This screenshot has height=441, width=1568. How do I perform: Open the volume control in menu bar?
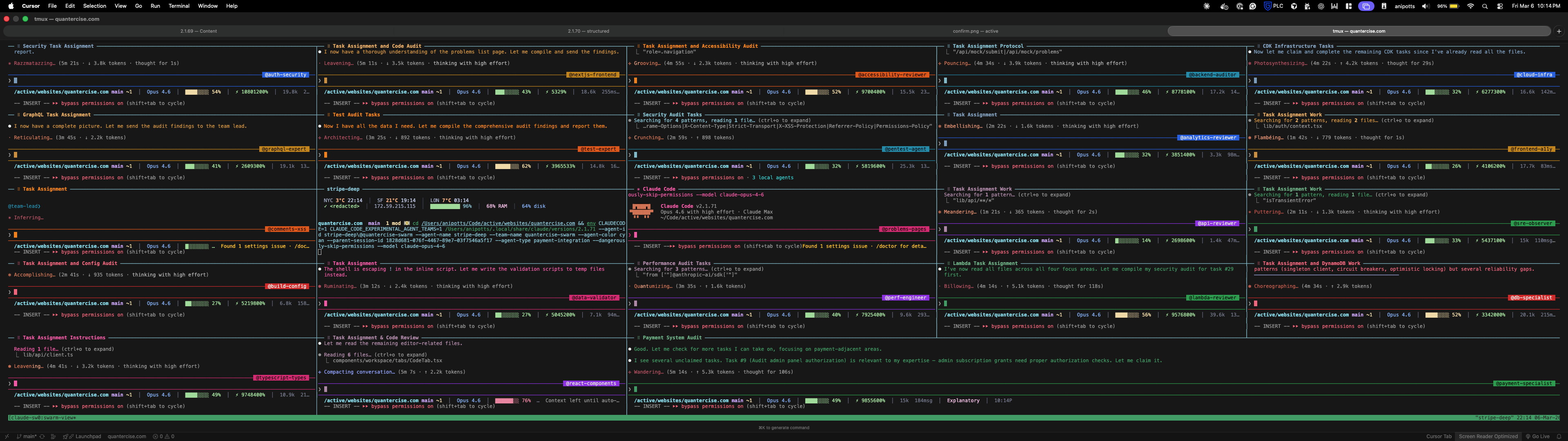pyautogui.click(x=1425, y=6)
